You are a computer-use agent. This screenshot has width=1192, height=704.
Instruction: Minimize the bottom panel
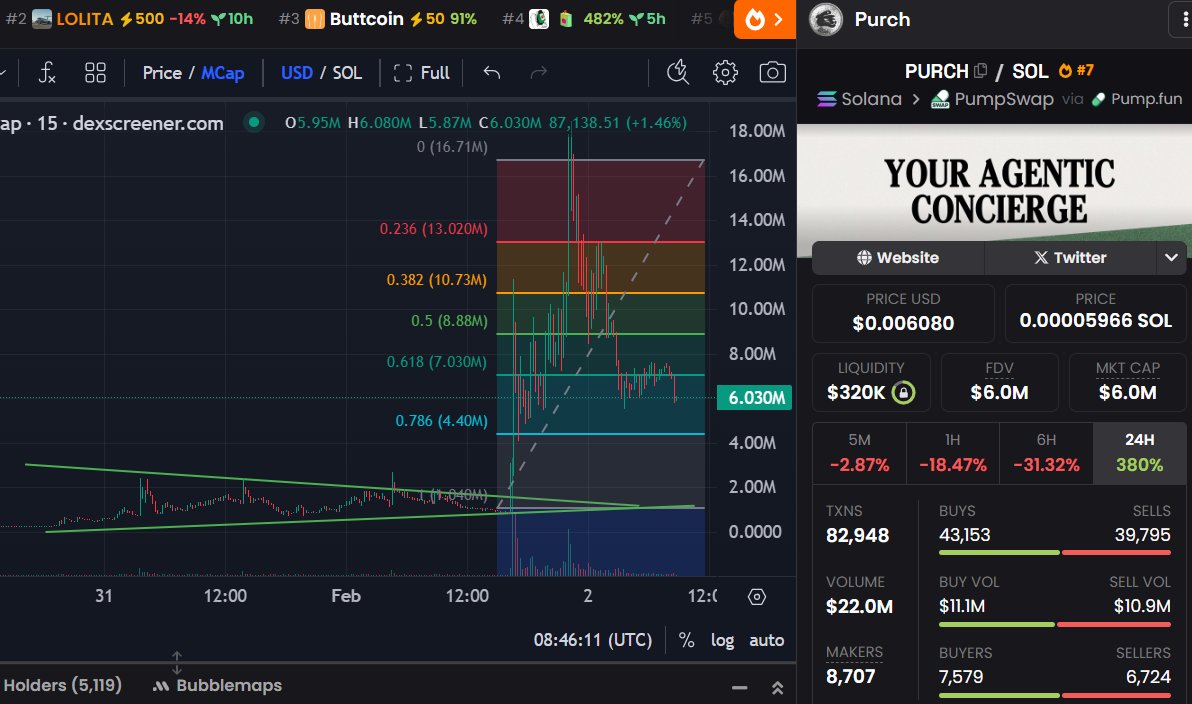pos(740,688)
